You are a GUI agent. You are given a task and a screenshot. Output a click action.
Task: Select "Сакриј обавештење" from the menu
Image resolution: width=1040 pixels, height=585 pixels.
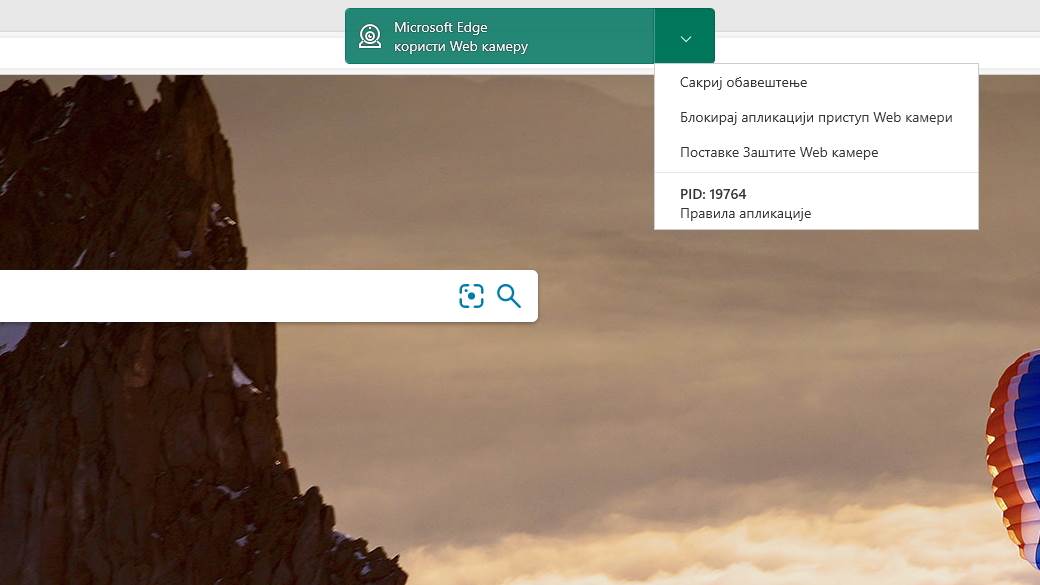pos(743,82)
